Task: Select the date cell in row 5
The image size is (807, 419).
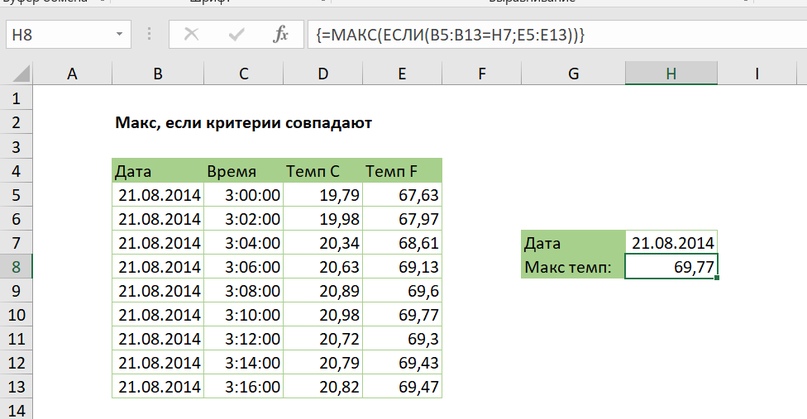Action: coord(158,195)
